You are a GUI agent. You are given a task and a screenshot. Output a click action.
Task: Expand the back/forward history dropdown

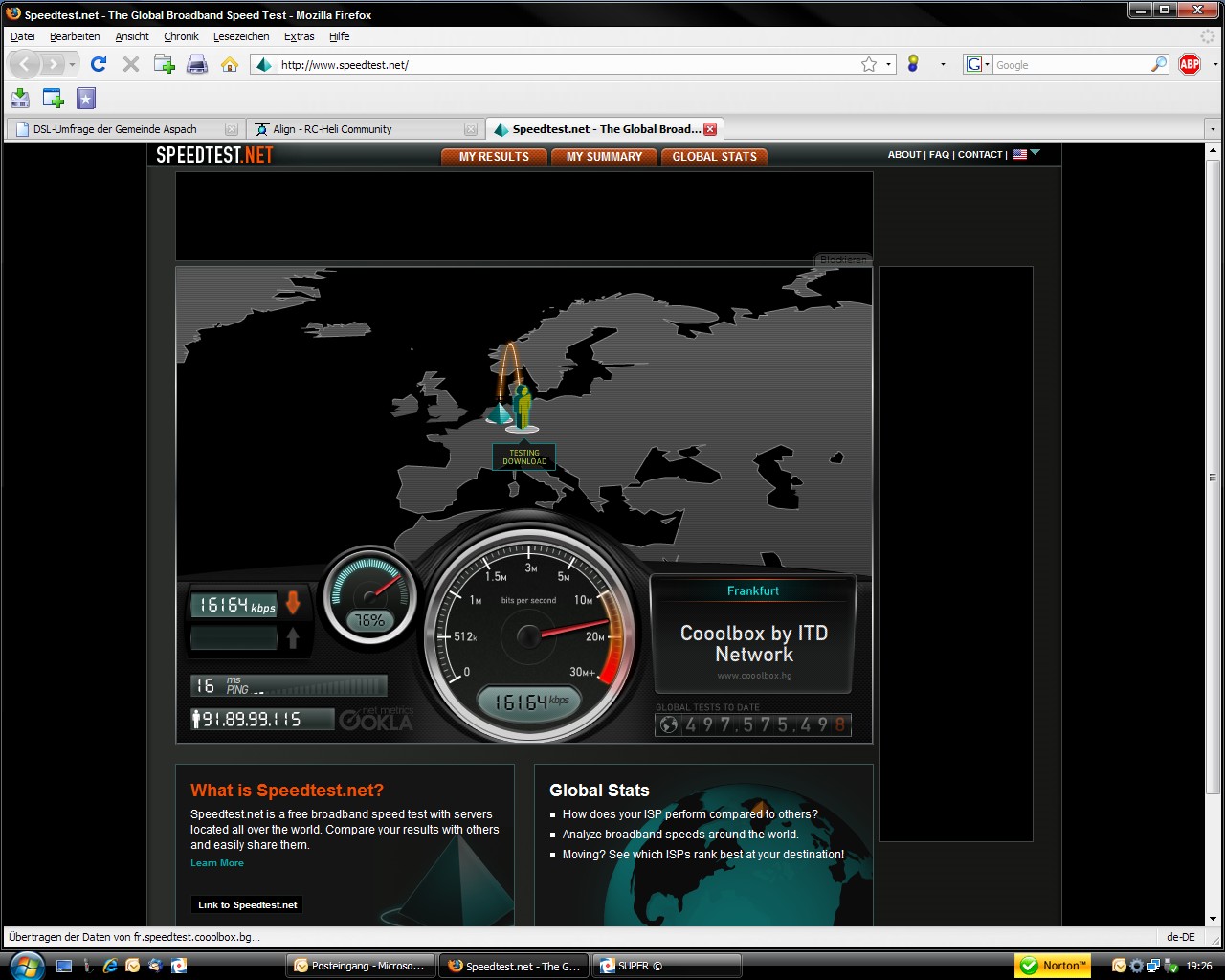coord(72,64)
